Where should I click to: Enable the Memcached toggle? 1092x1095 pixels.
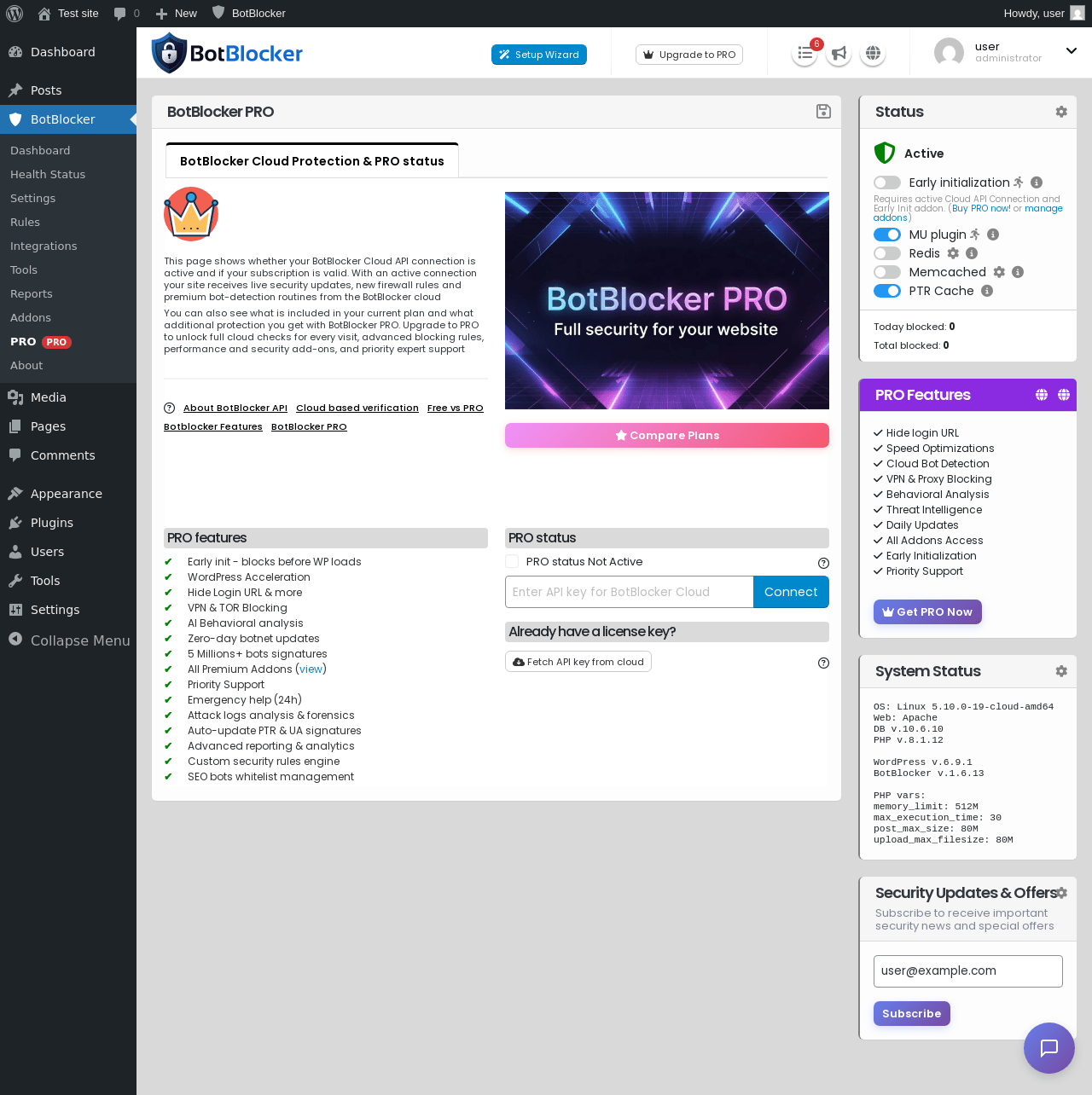click(887, 272)
